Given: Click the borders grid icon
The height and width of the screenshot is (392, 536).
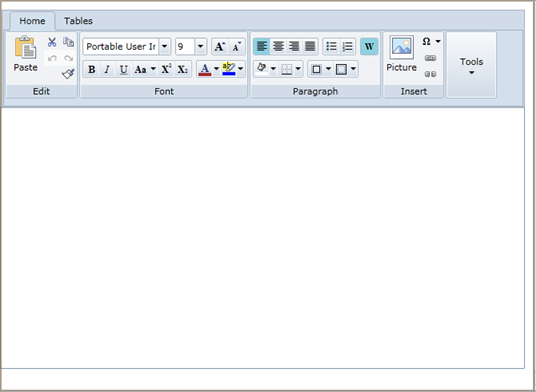Looking at the screenshot, I should (x=286, y=69).
